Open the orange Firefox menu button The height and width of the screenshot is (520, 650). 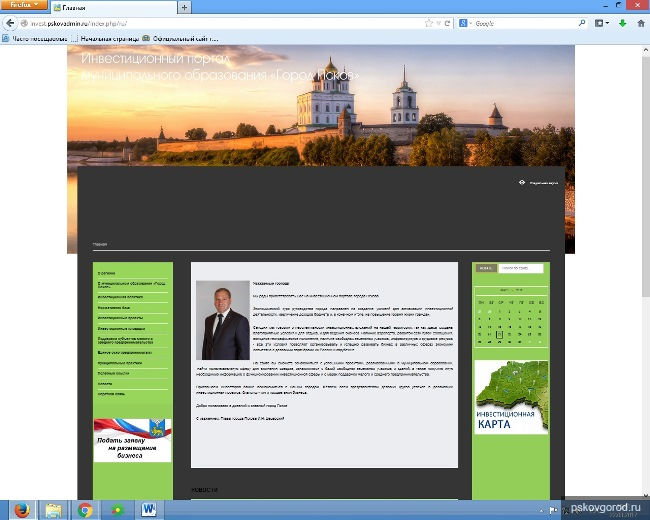24,5
